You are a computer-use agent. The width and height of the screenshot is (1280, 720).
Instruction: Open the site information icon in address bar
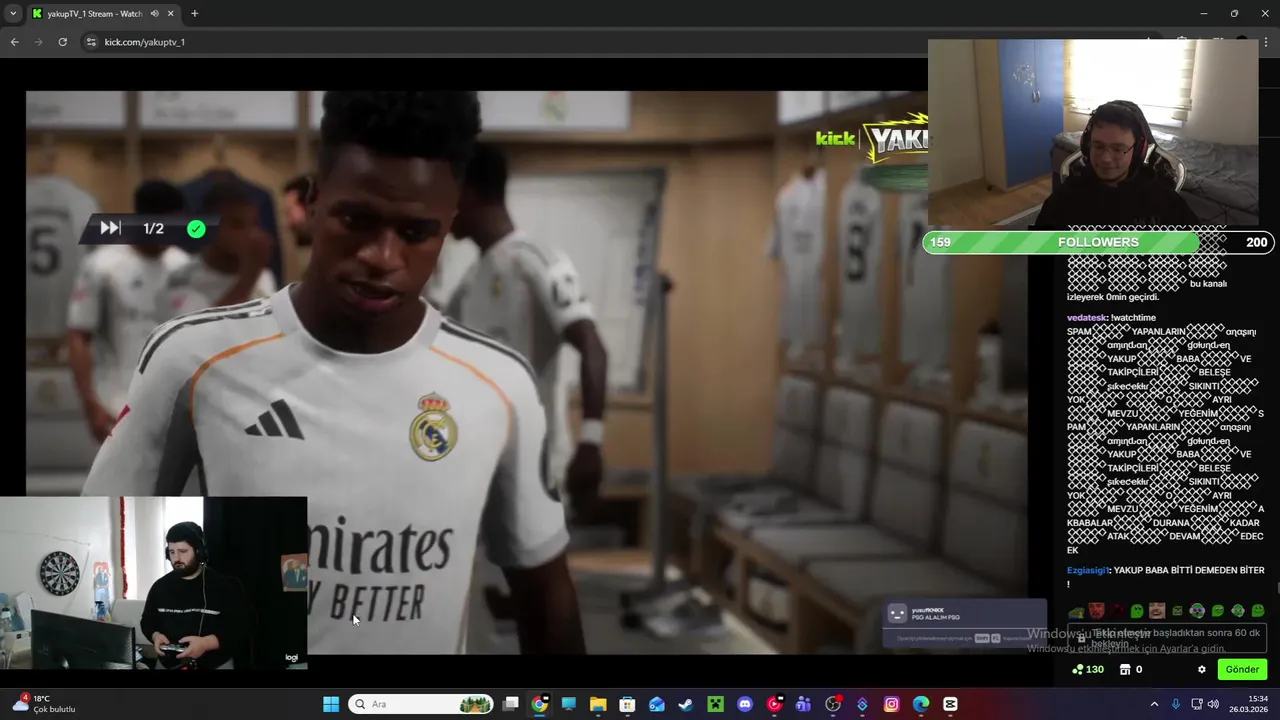[91, 42]
